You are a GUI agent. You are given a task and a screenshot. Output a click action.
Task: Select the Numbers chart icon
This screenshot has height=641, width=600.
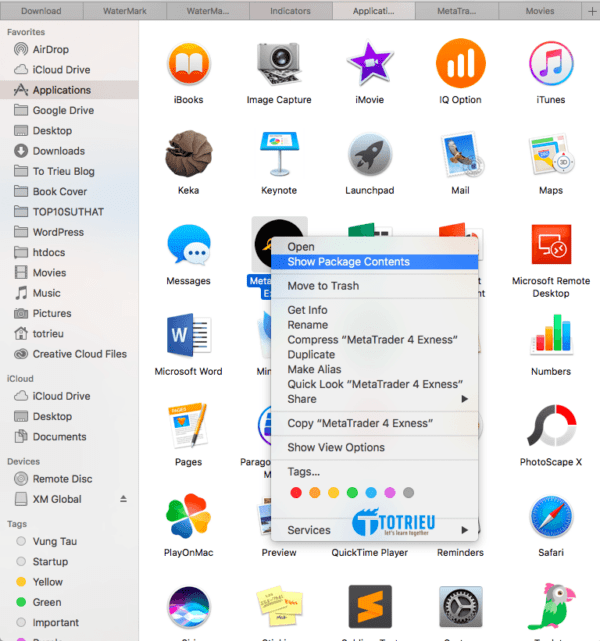pos(551,334)
